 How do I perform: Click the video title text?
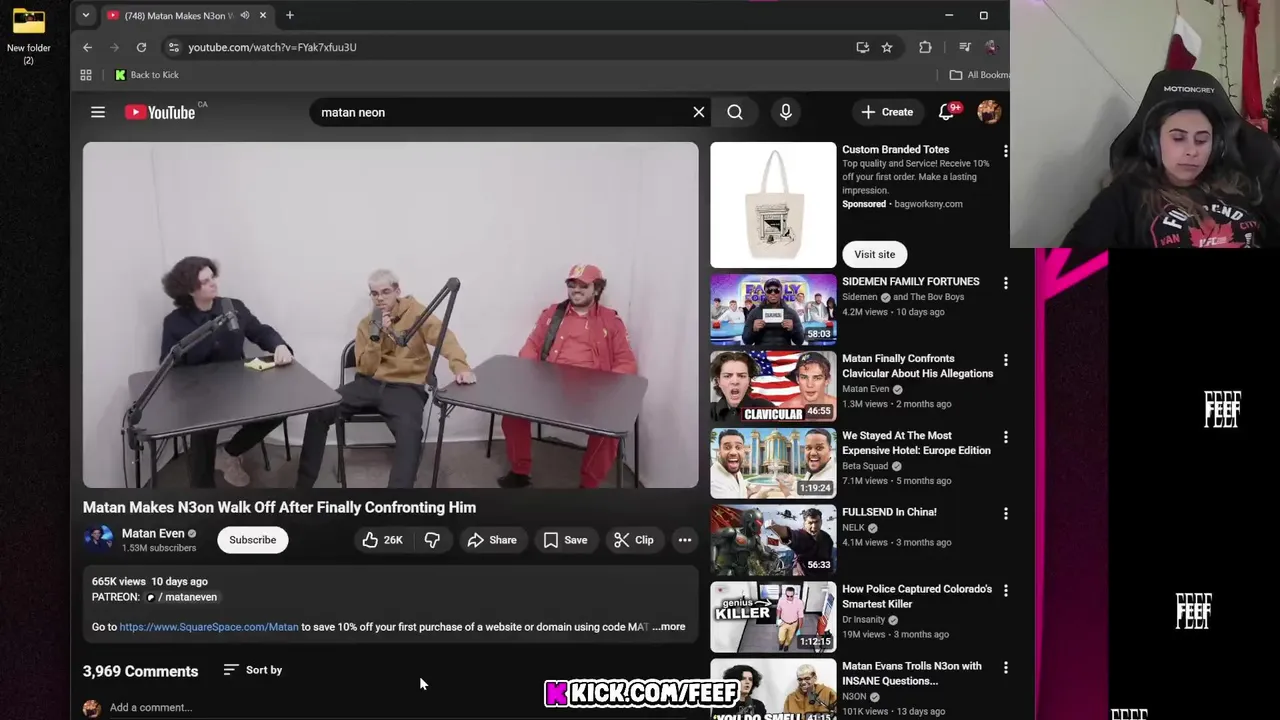(279, 507)
